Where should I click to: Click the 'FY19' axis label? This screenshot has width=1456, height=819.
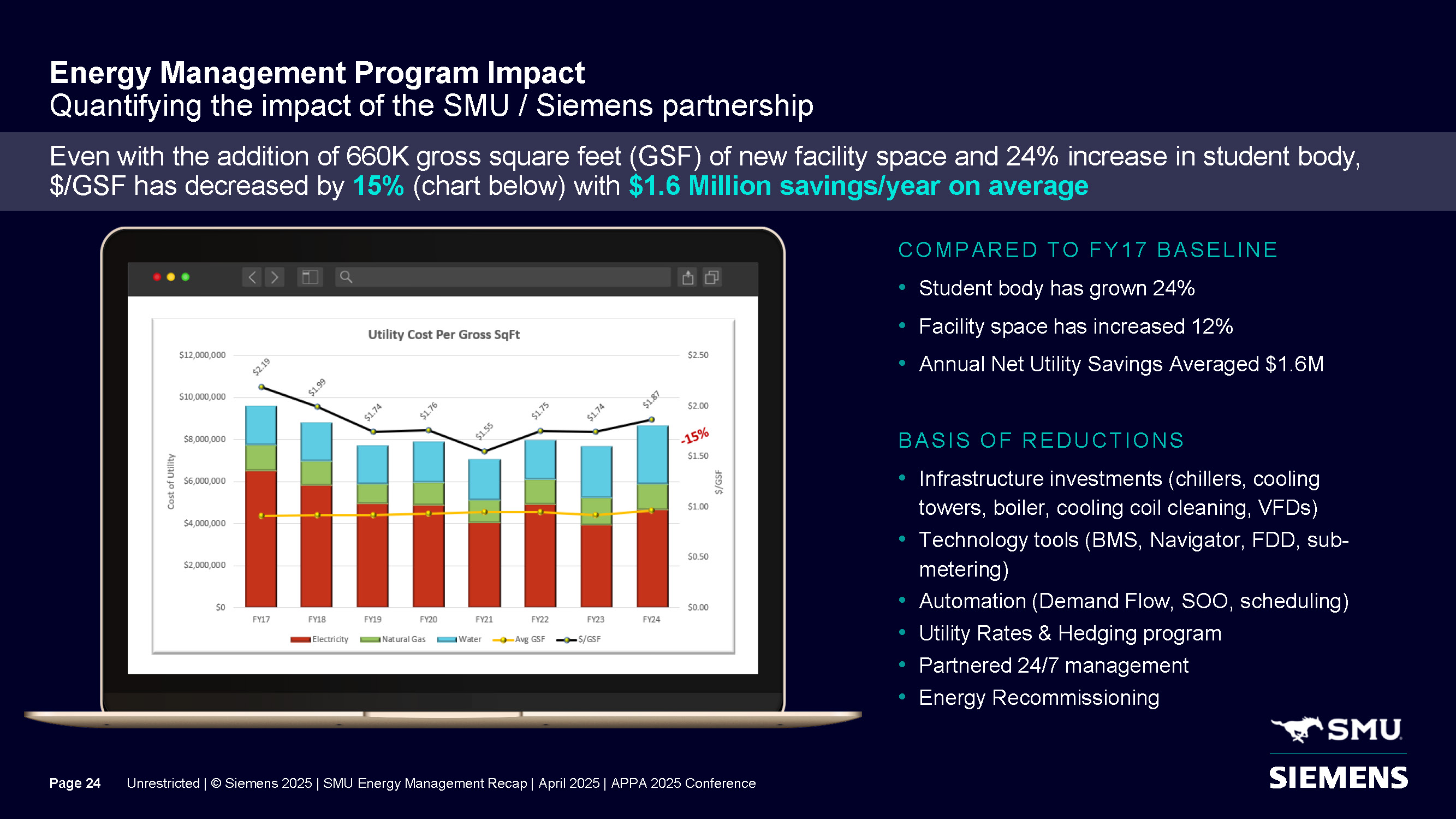click(x=372, y=620)
